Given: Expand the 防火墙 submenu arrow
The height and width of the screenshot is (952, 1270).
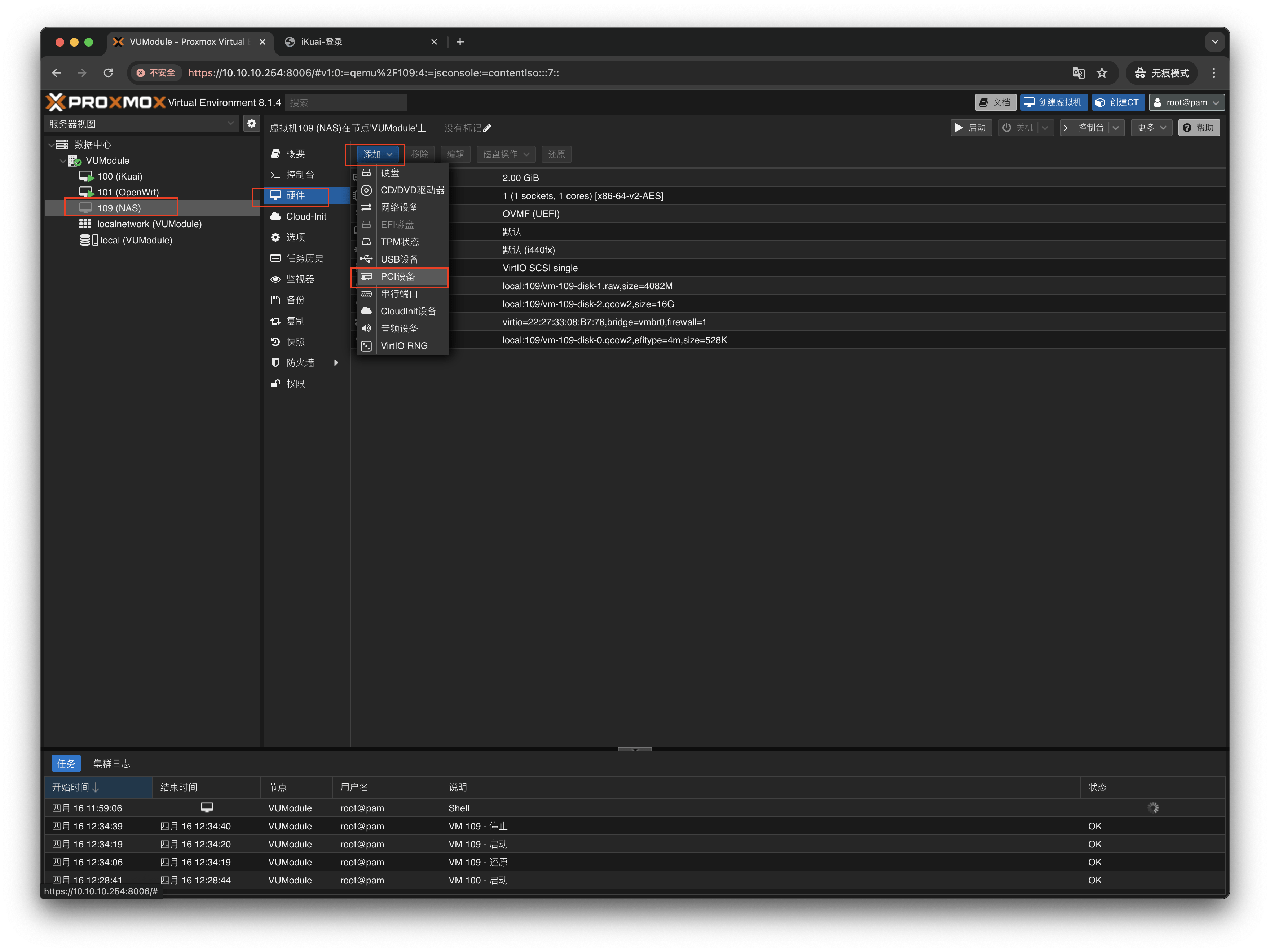Looking at the screenshot, I should coord(336,362).
